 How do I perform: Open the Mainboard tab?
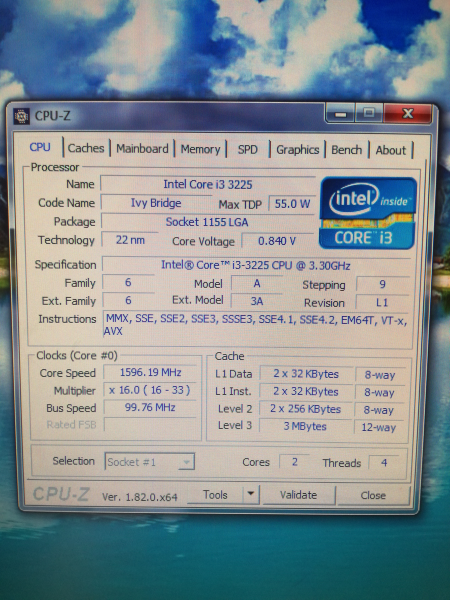[142, 149]
